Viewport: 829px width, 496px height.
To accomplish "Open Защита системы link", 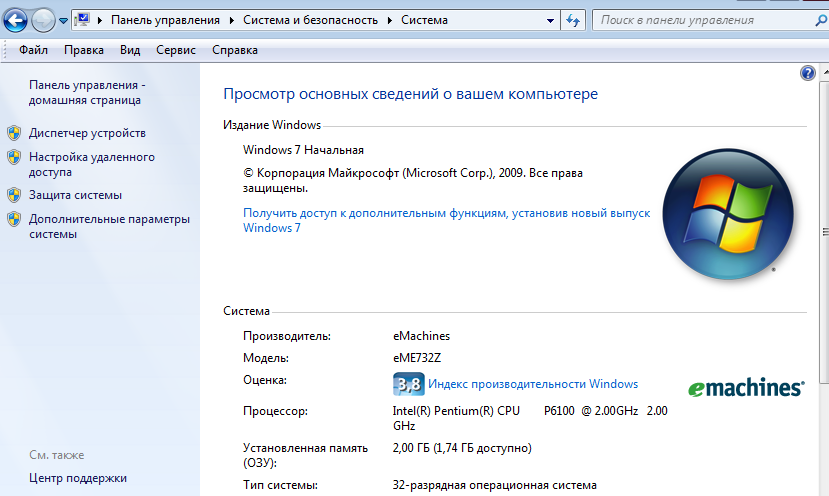I will [75, 195].
